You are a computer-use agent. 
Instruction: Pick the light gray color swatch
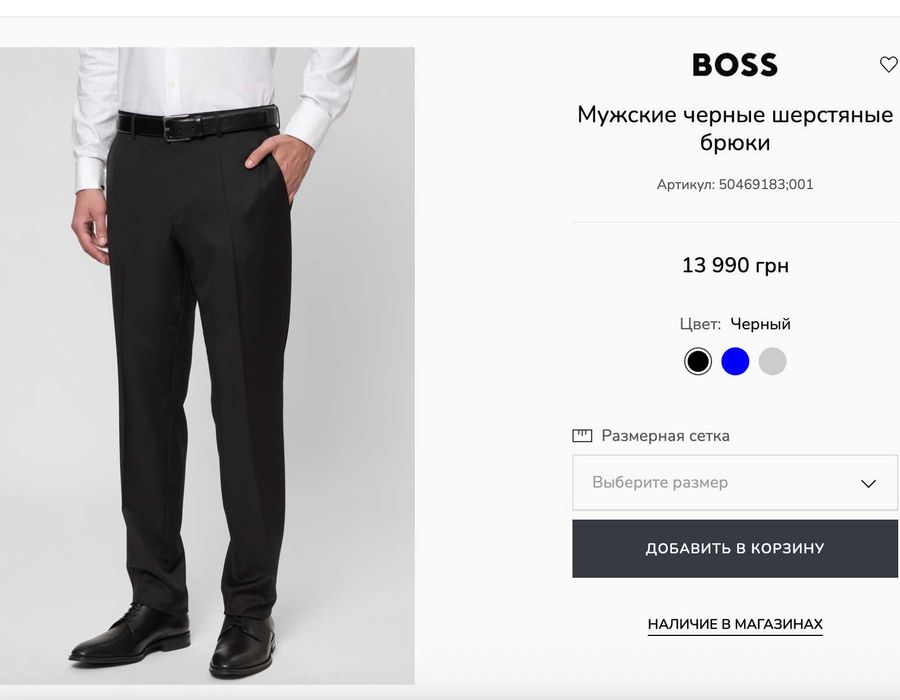point(772,361)
